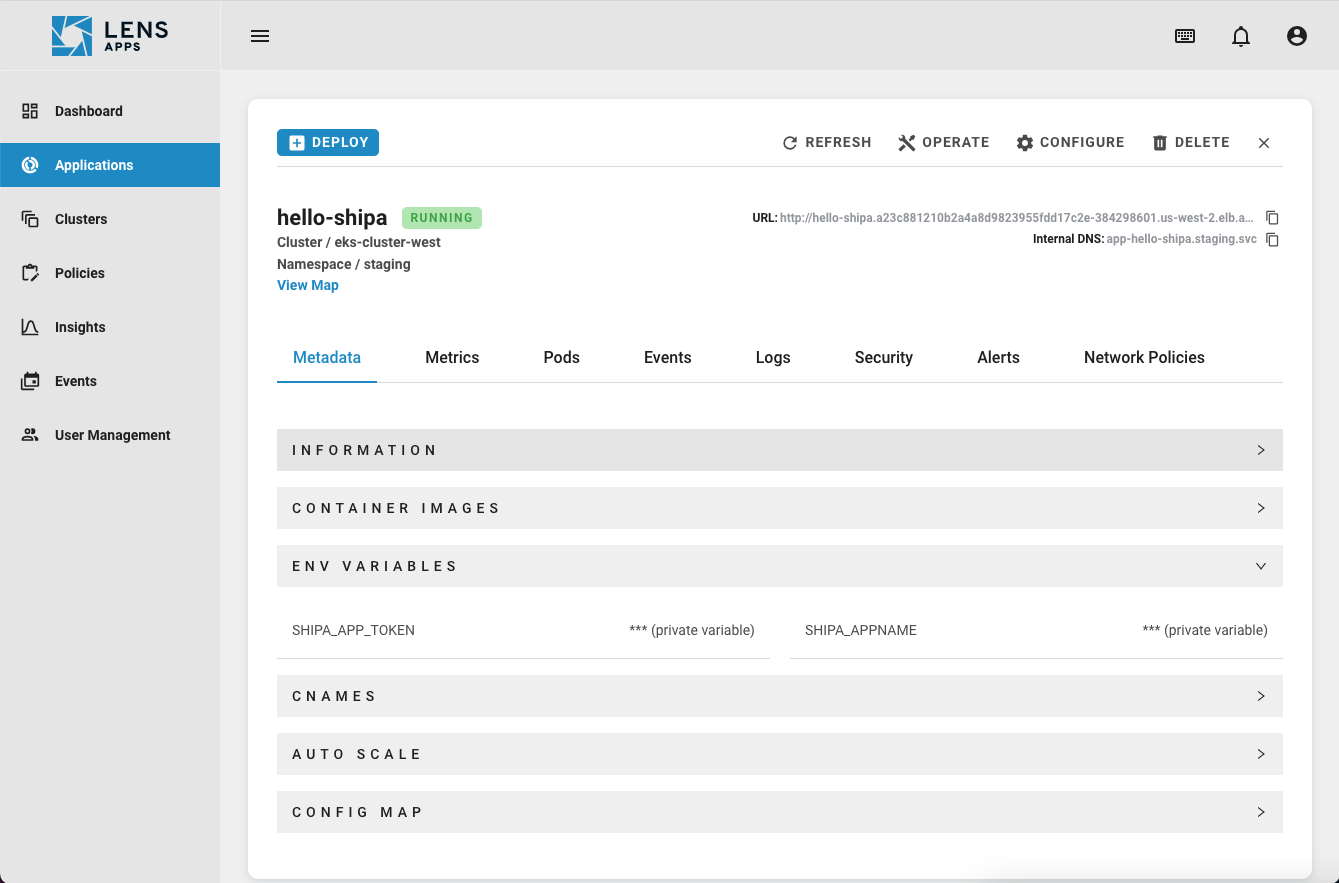Viewport: 1339px width, 883px height.
Task: Close the application detail panel
Action: [x=1264, y=143]
